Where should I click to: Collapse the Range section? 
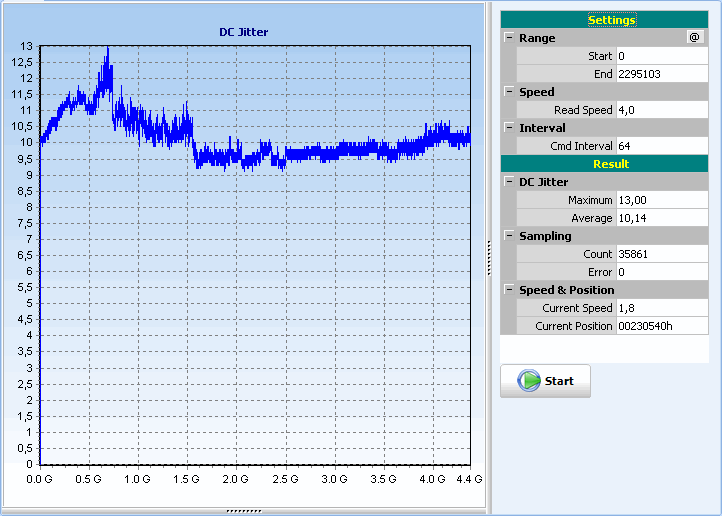coord(509,38)
